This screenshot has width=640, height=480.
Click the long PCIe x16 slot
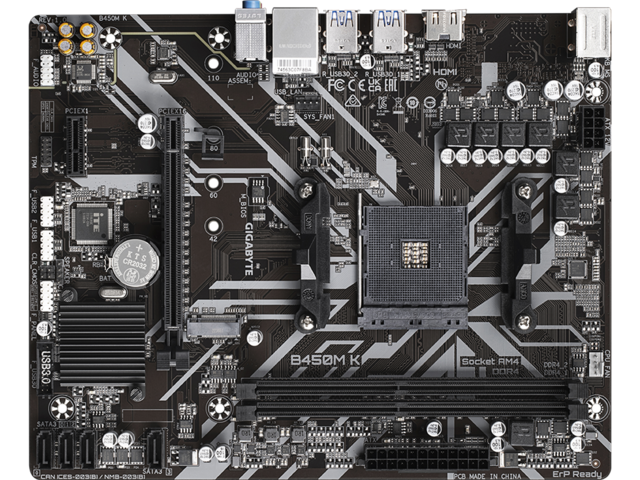coord(176,230)
